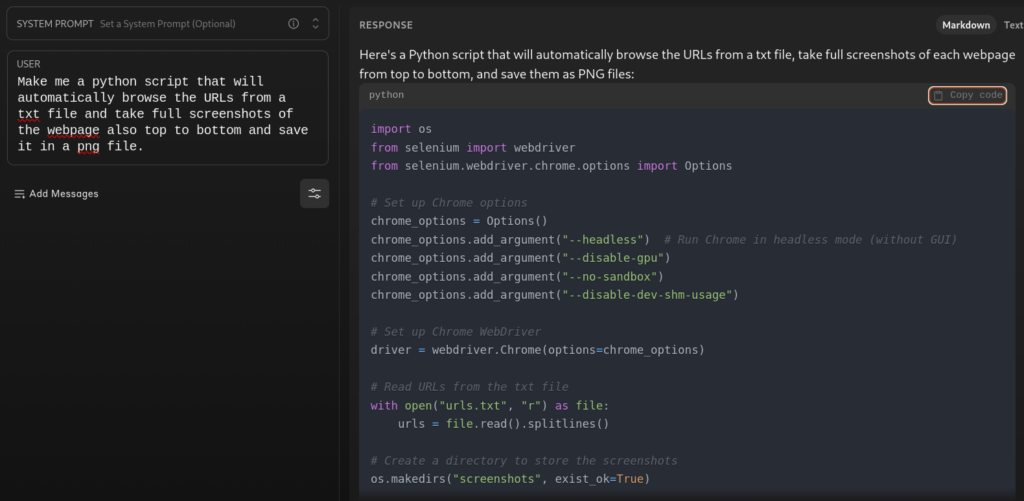Expand the System Prompt panel chevrons

tap(315, 24)
